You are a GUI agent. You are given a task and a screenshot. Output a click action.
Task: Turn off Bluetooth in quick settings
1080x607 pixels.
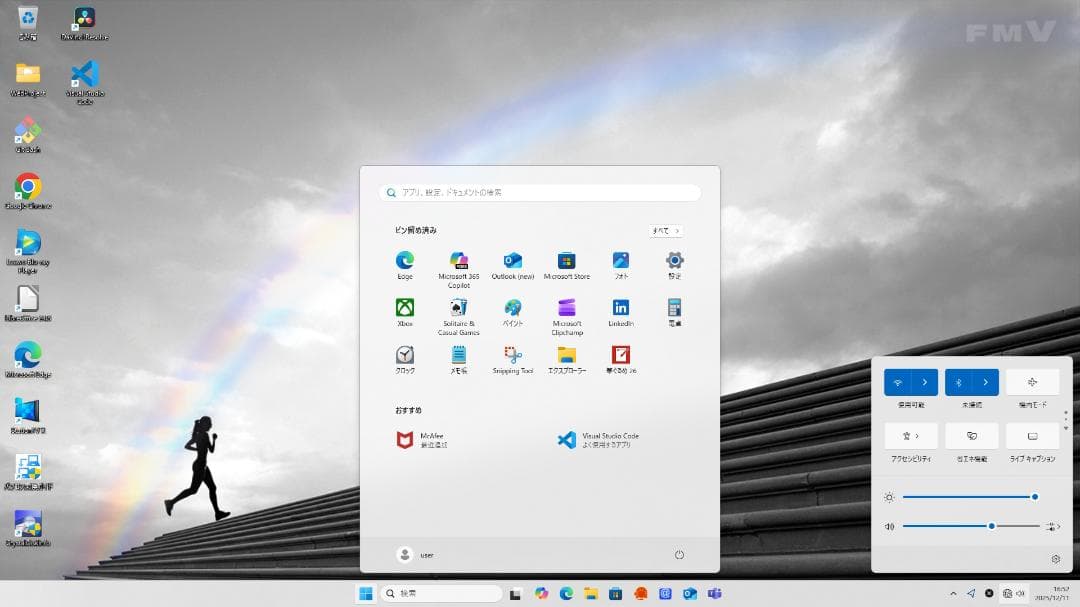[958, 381]
